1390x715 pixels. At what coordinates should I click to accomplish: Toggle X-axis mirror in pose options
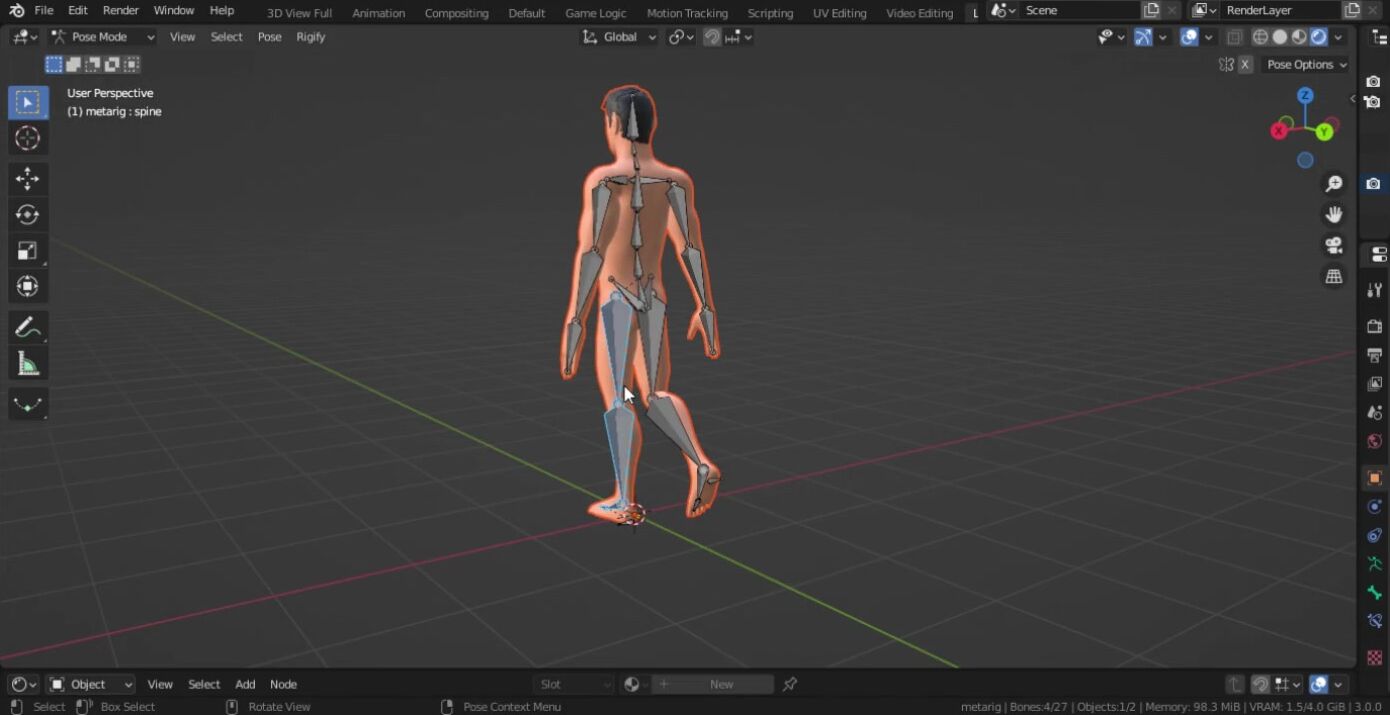coord(1245,65)
